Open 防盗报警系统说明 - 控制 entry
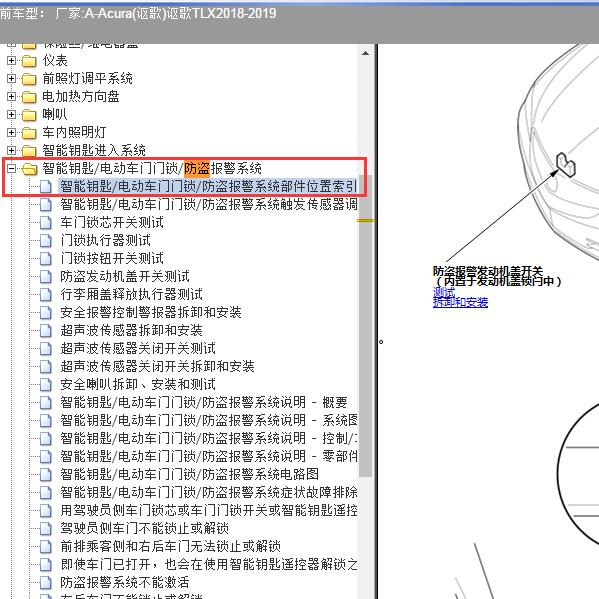This screenshot has width=599, height=599. 209,438
